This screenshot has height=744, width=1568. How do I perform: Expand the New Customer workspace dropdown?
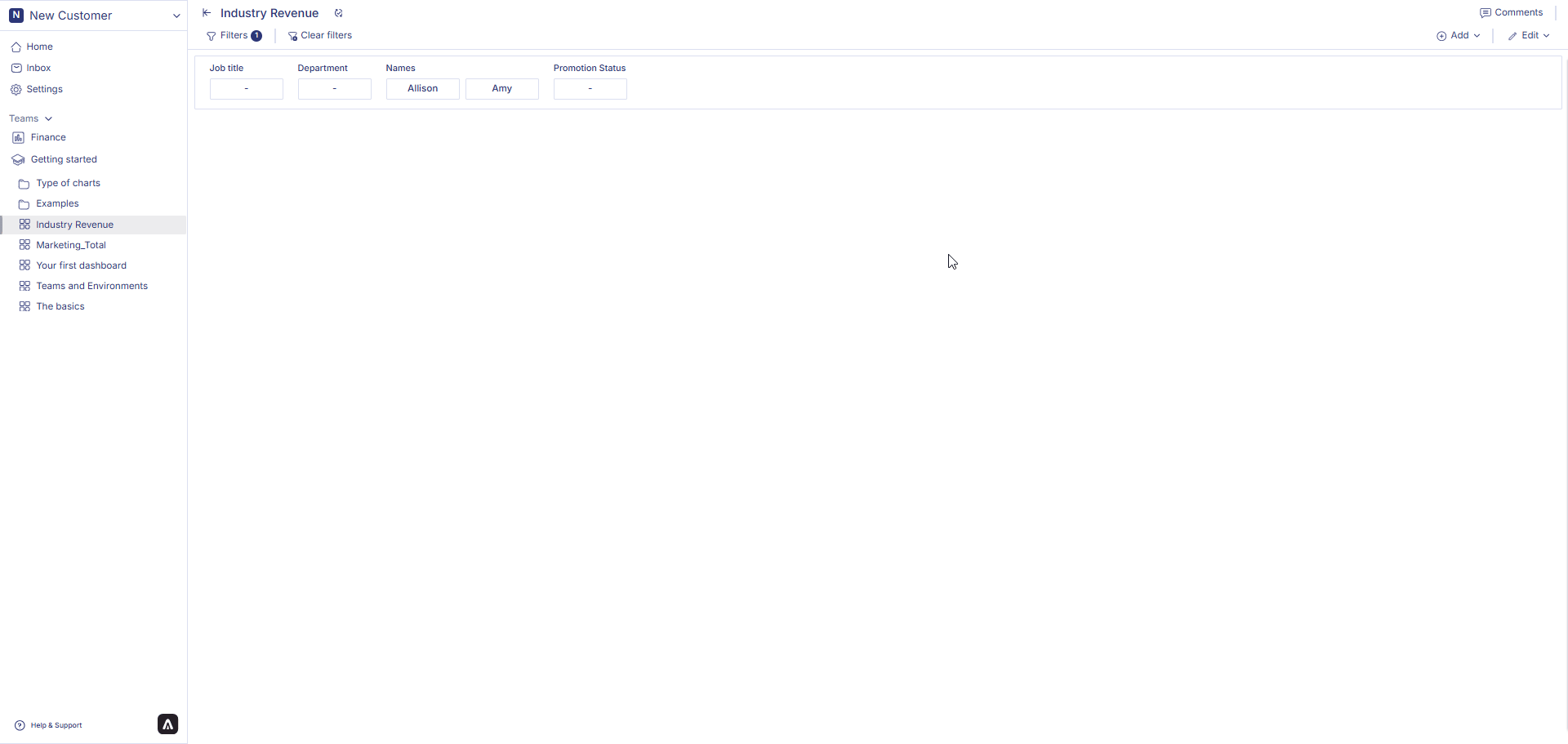click(x=176, y=16)
